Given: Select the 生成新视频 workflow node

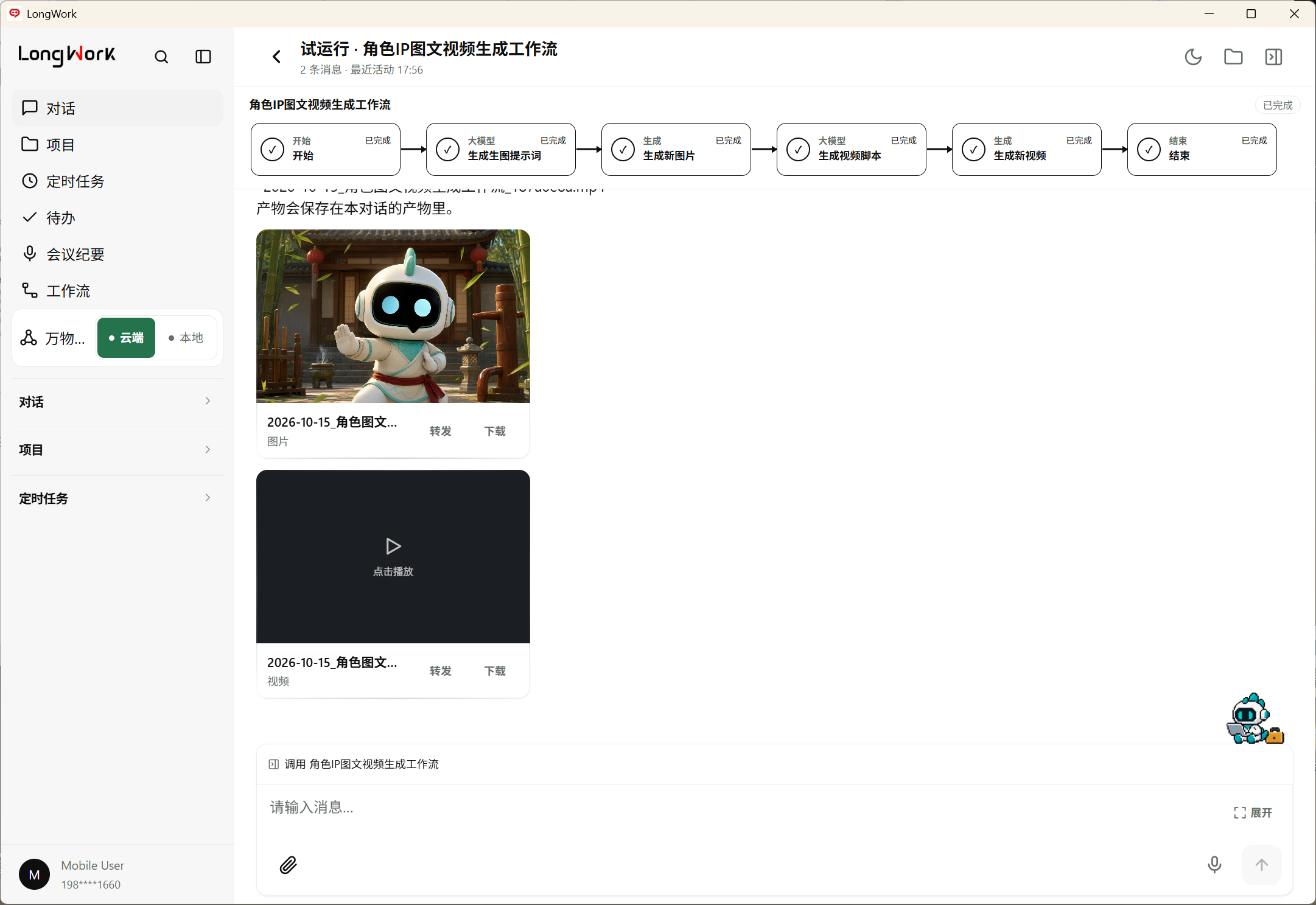Looking at the screenshot, I should [1027, 149].
